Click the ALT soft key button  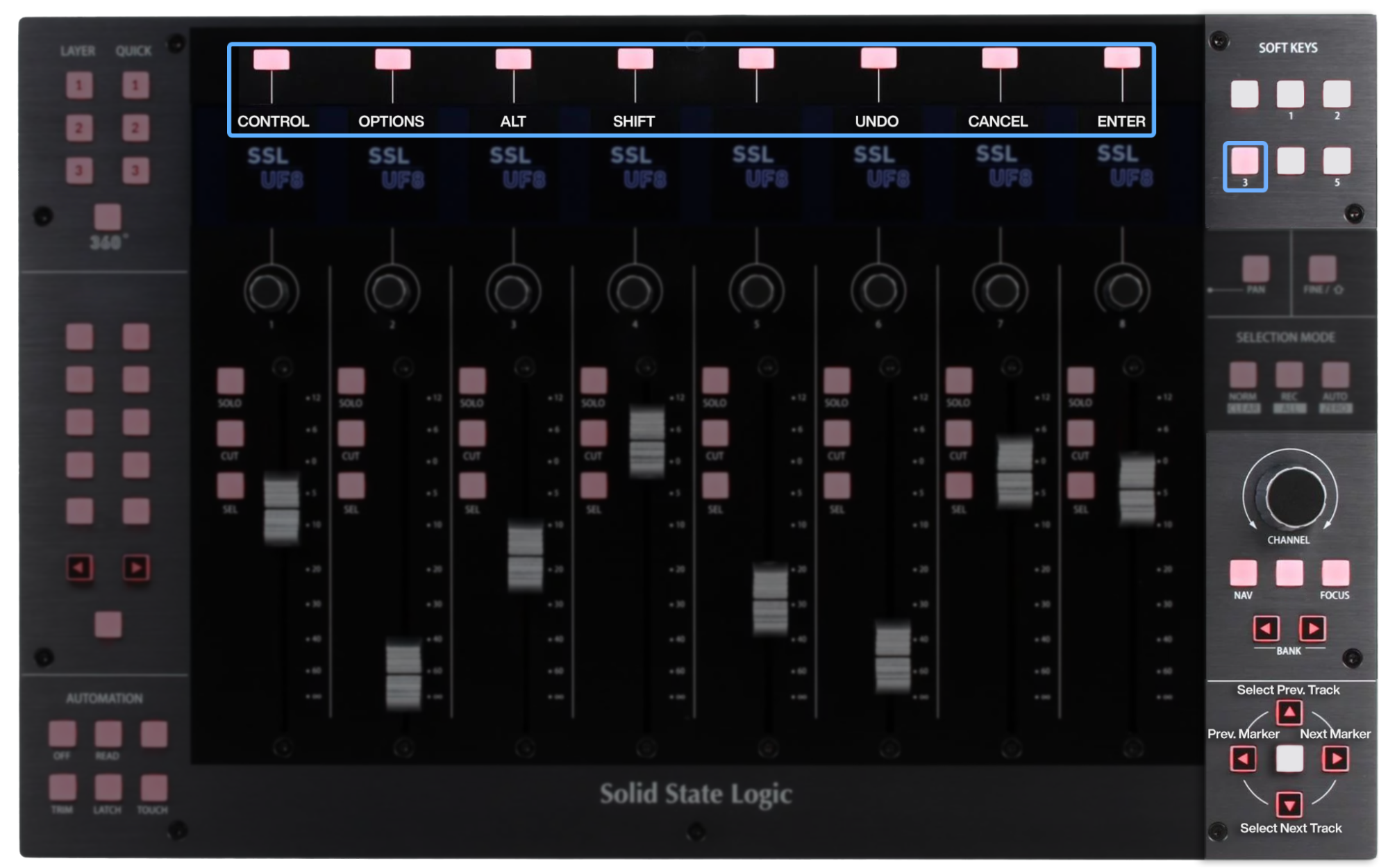pyautogui.click(x=514, y=60)
